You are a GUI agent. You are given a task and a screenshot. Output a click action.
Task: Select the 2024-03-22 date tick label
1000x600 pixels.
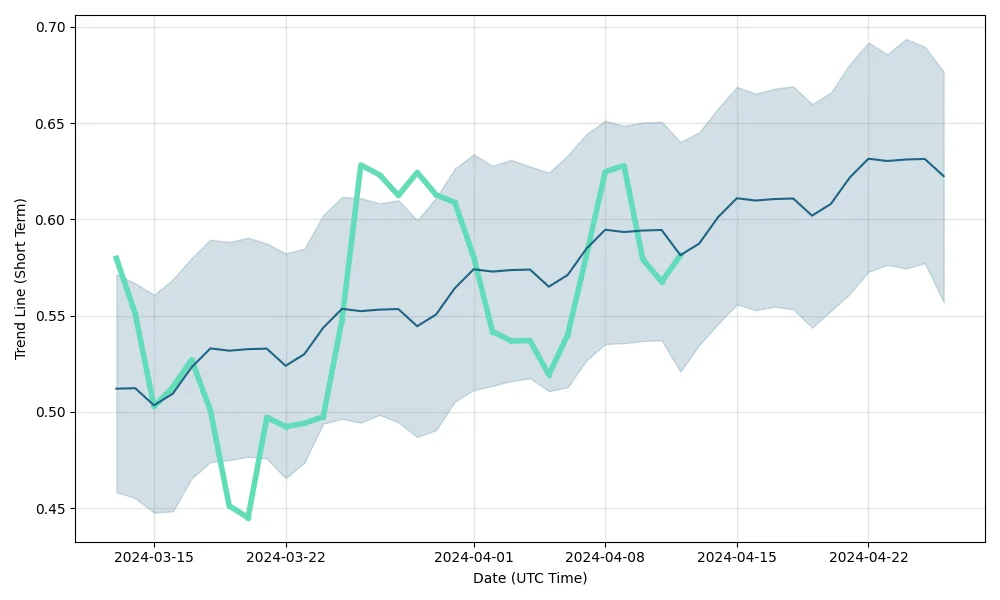click(x=286, y=557)
